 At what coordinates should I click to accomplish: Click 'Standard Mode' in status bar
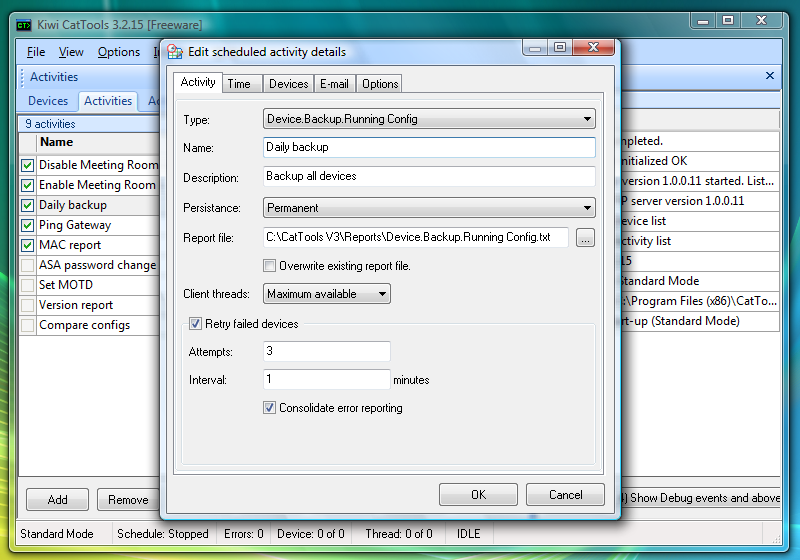coord(57,534)
